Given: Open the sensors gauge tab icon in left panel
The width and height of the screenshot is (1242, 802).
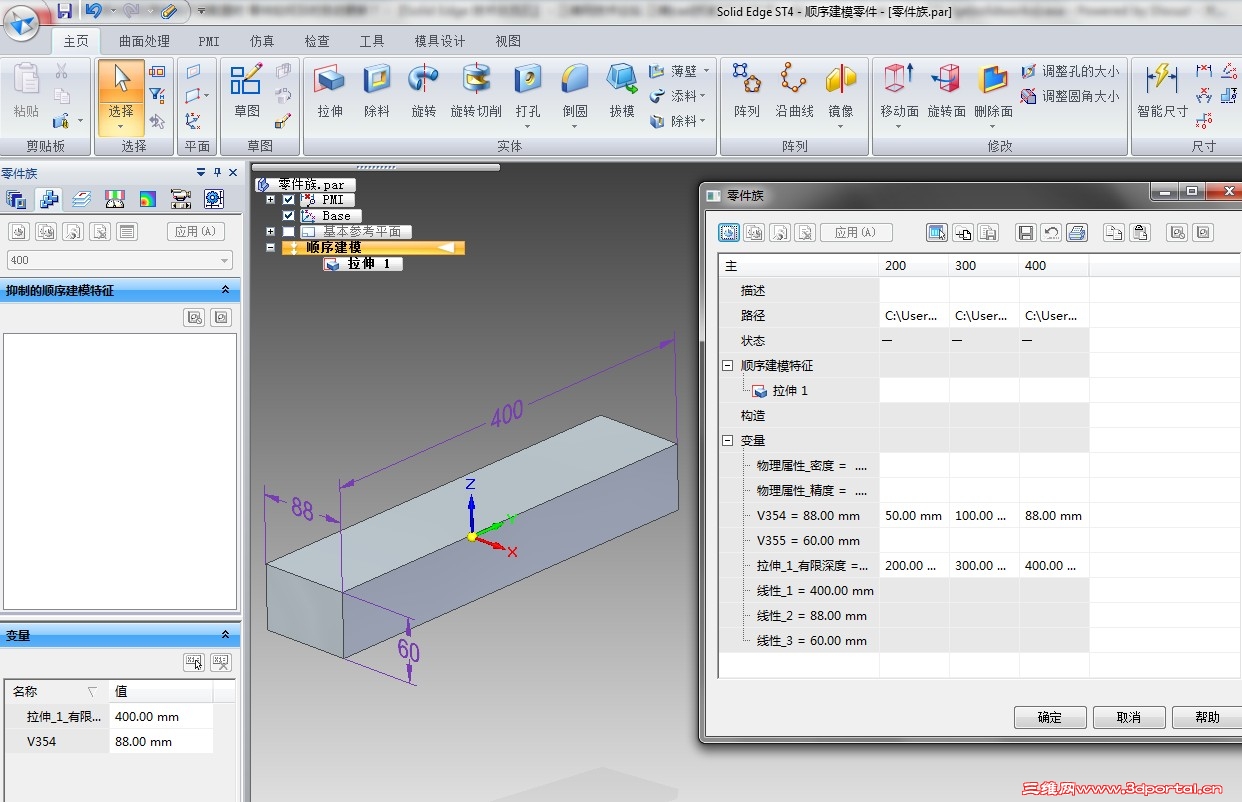Looking at the screenshot, I should (115, 199).
